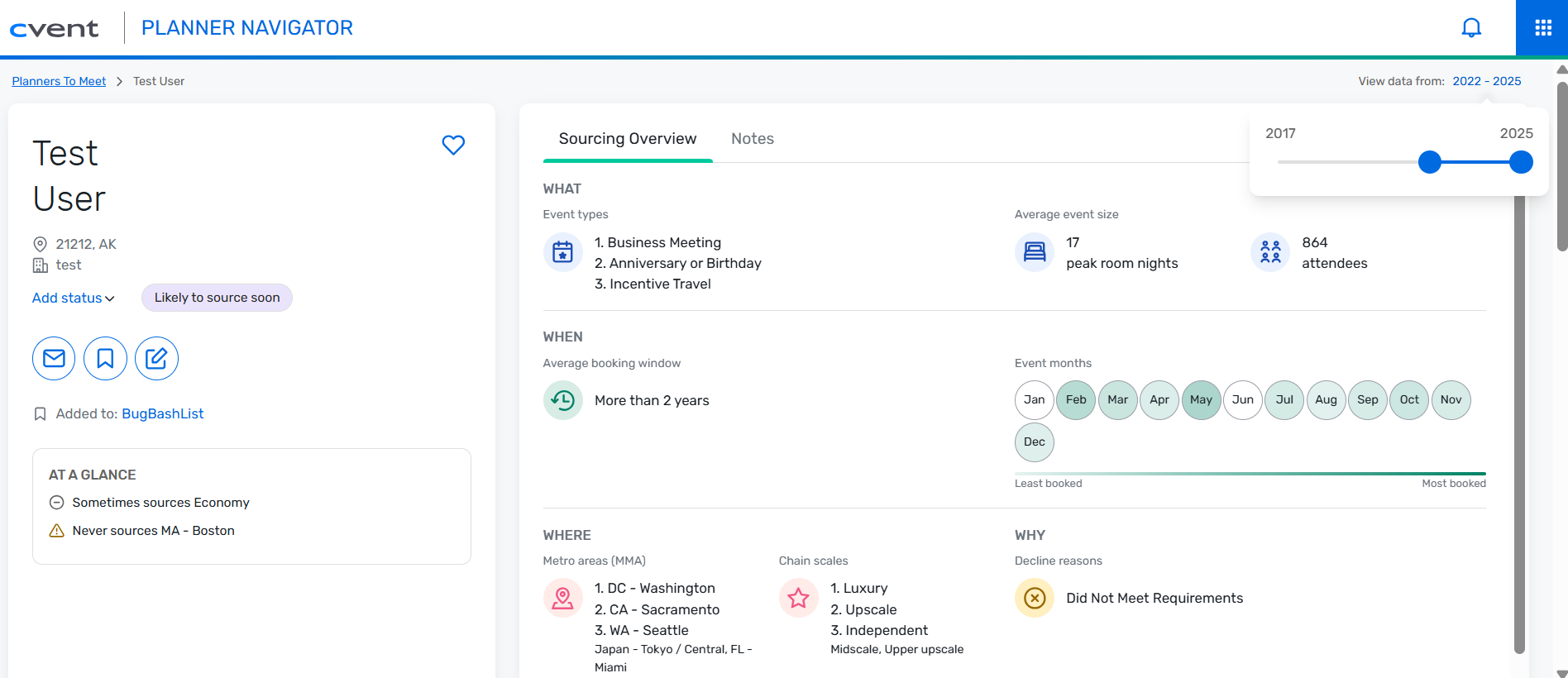Select the May month chip

tap(1201, 400)
